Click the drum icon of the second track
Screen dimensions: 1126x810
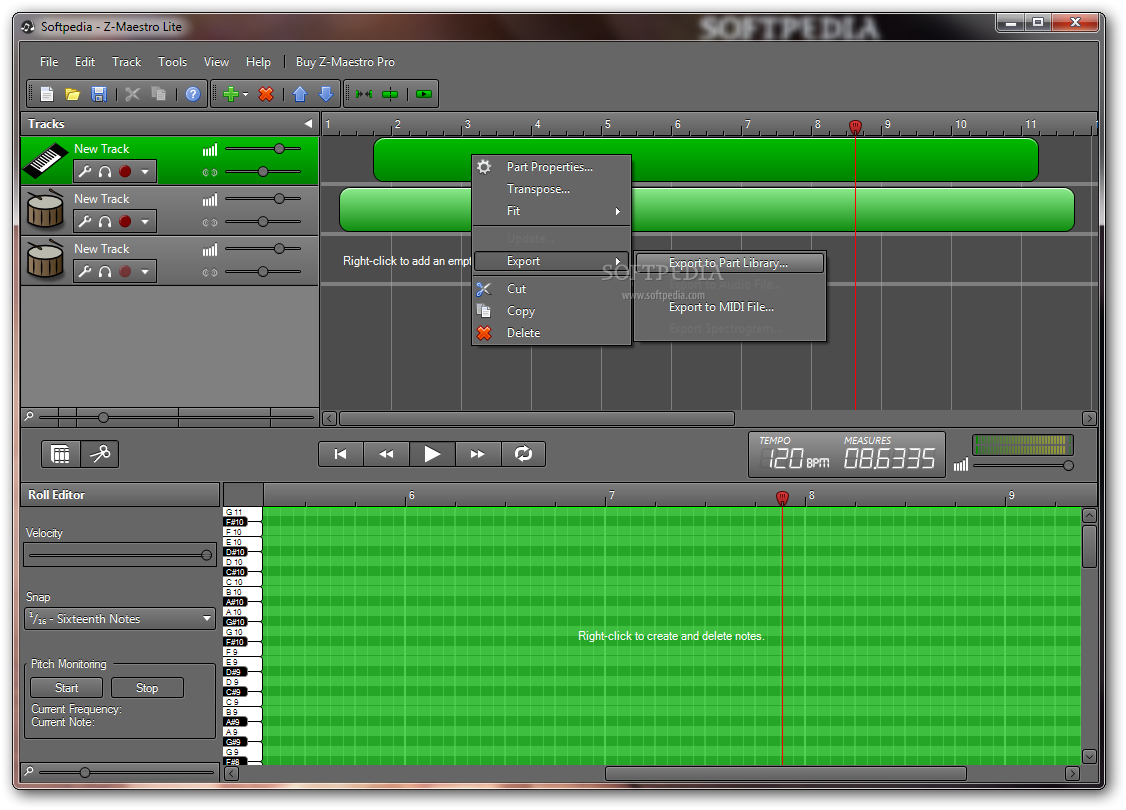coord(45,210)
